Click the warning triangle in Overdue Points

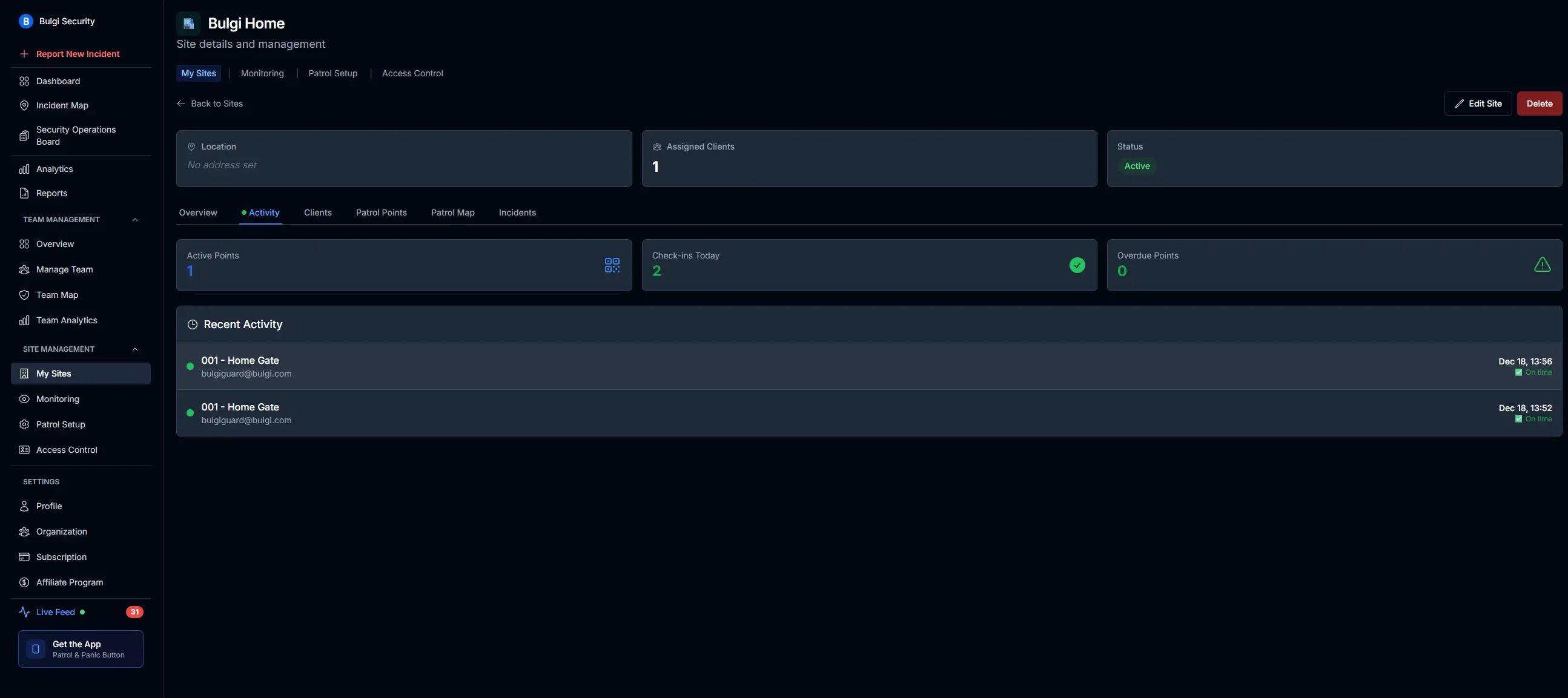point(1542,265)
